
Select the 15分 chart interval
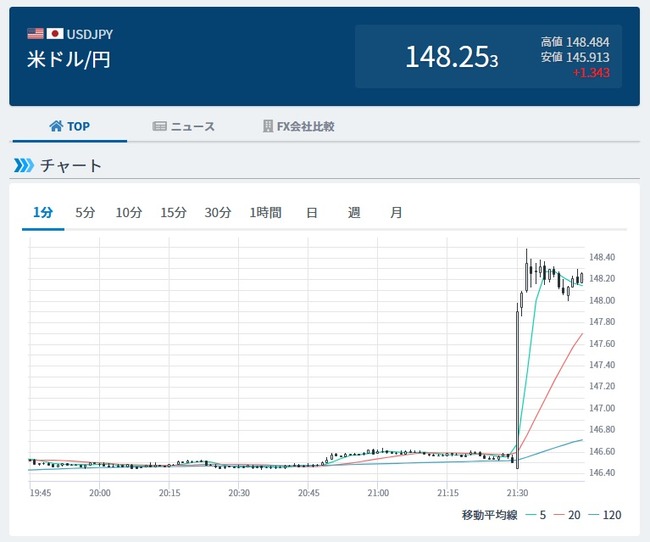[174, 212]
